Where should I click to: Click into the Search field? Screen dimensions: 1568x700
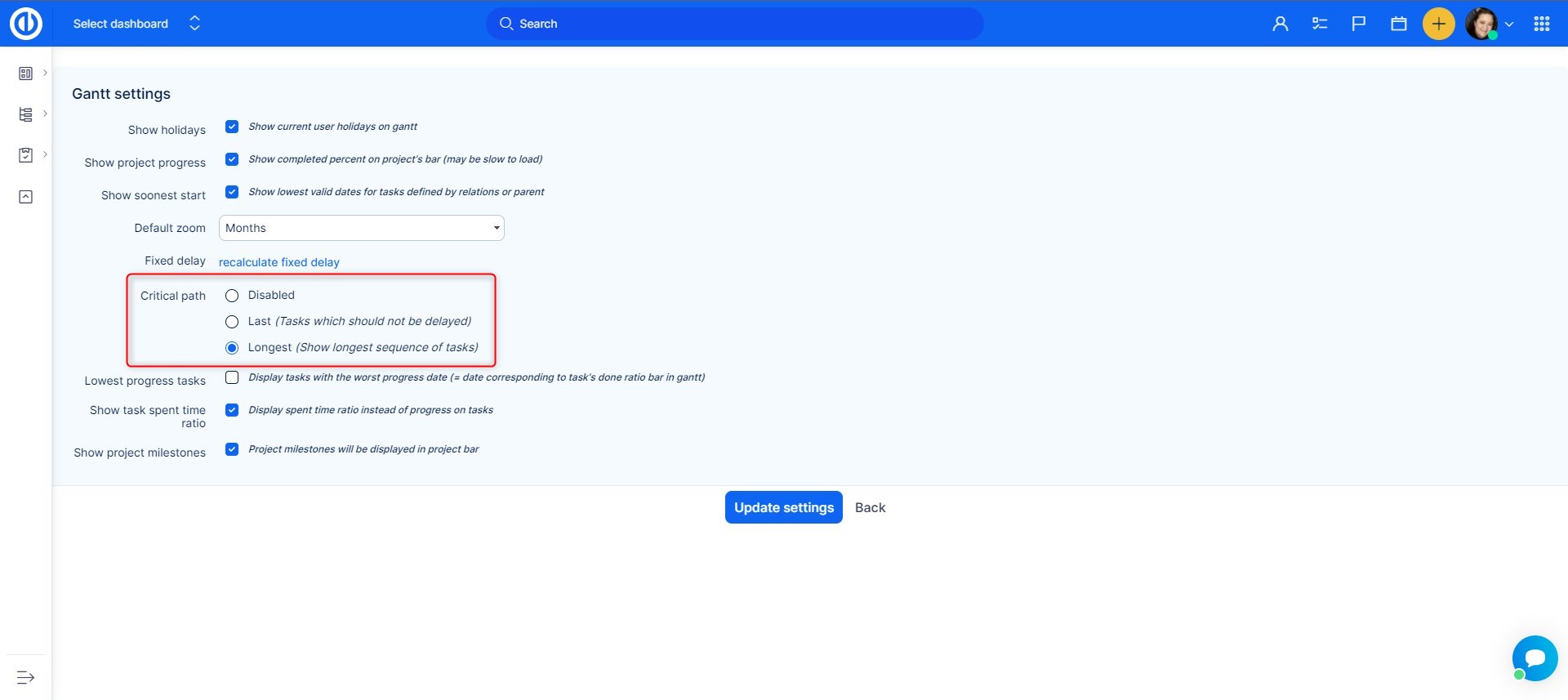pos(735,24)
